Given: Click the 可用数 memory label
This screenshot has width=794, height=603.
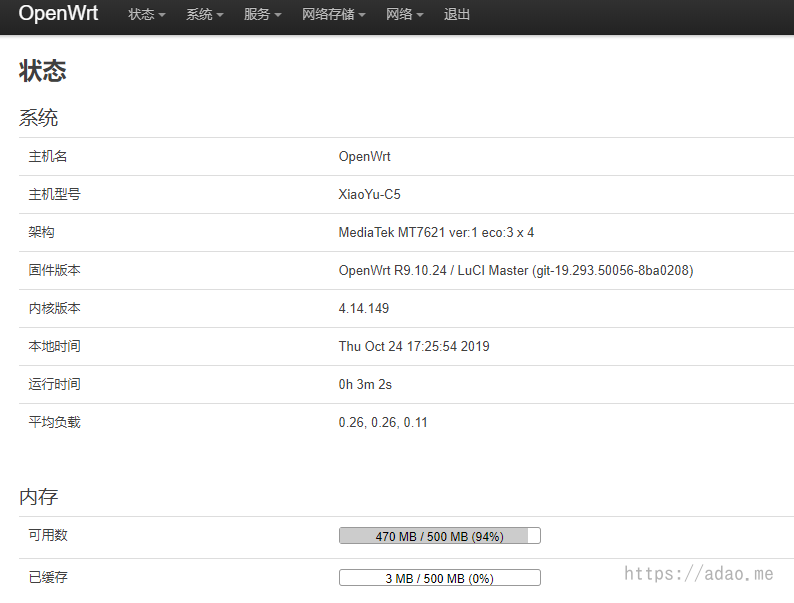Looking at the screenshot, I should coord(48,535).
